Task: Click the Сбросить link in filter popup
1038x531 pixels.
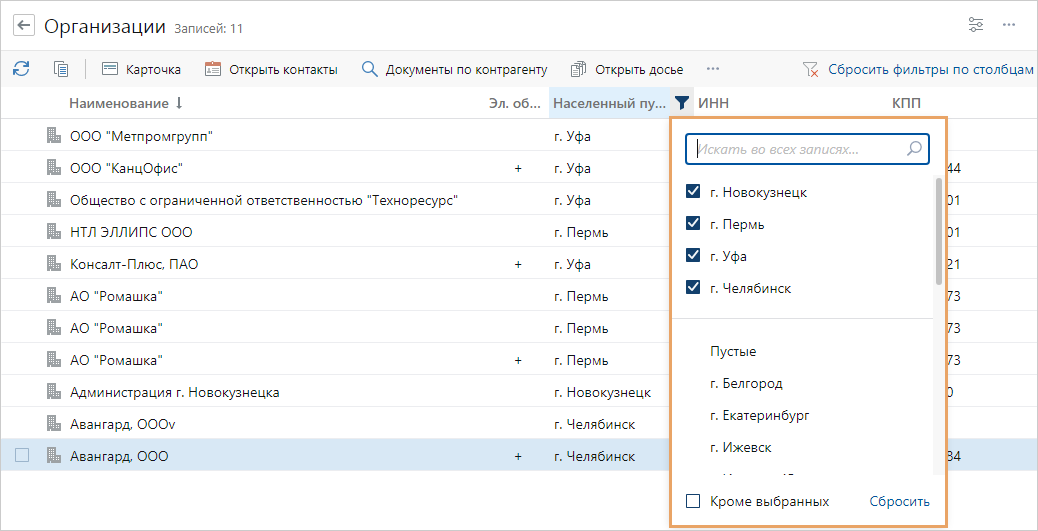Action: tap(899, 502)
